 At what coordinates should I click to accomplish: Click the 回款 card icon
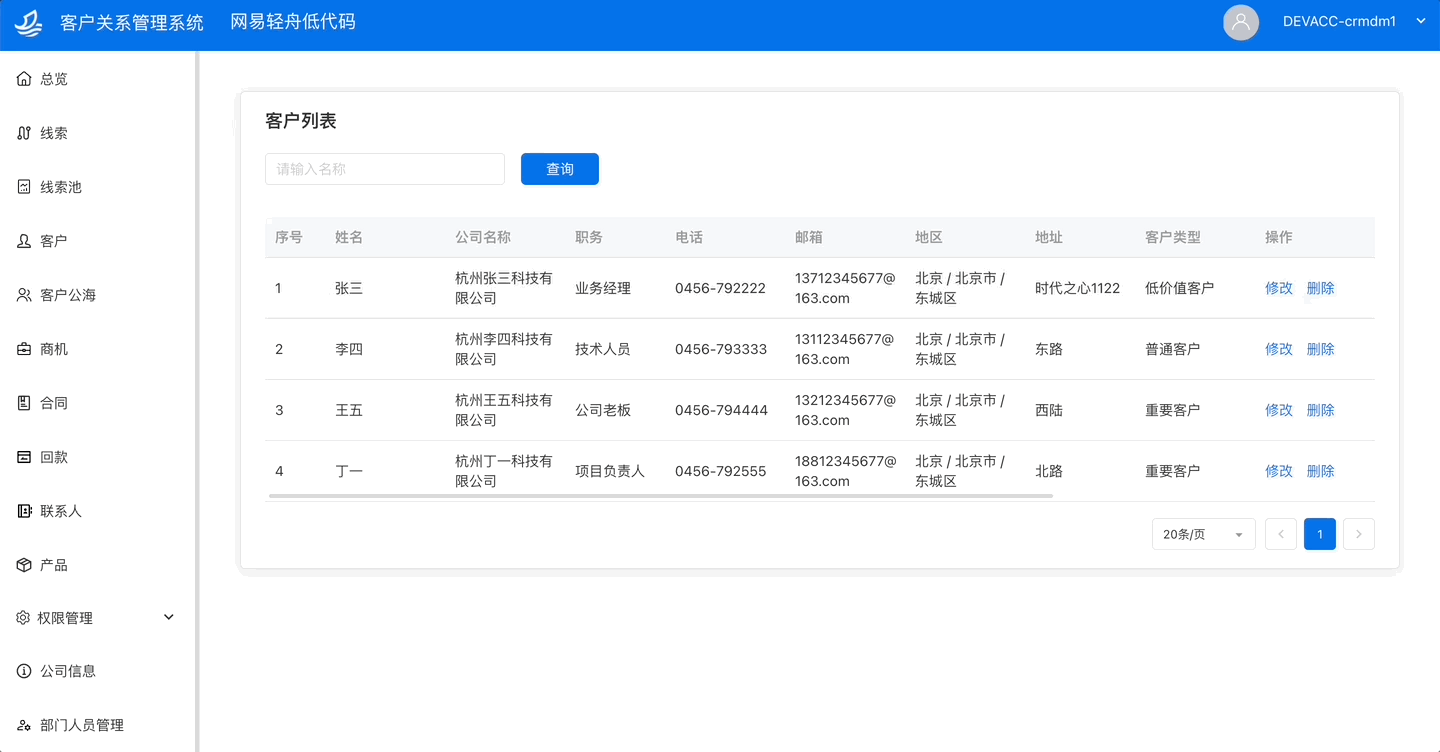pos(24,457)
